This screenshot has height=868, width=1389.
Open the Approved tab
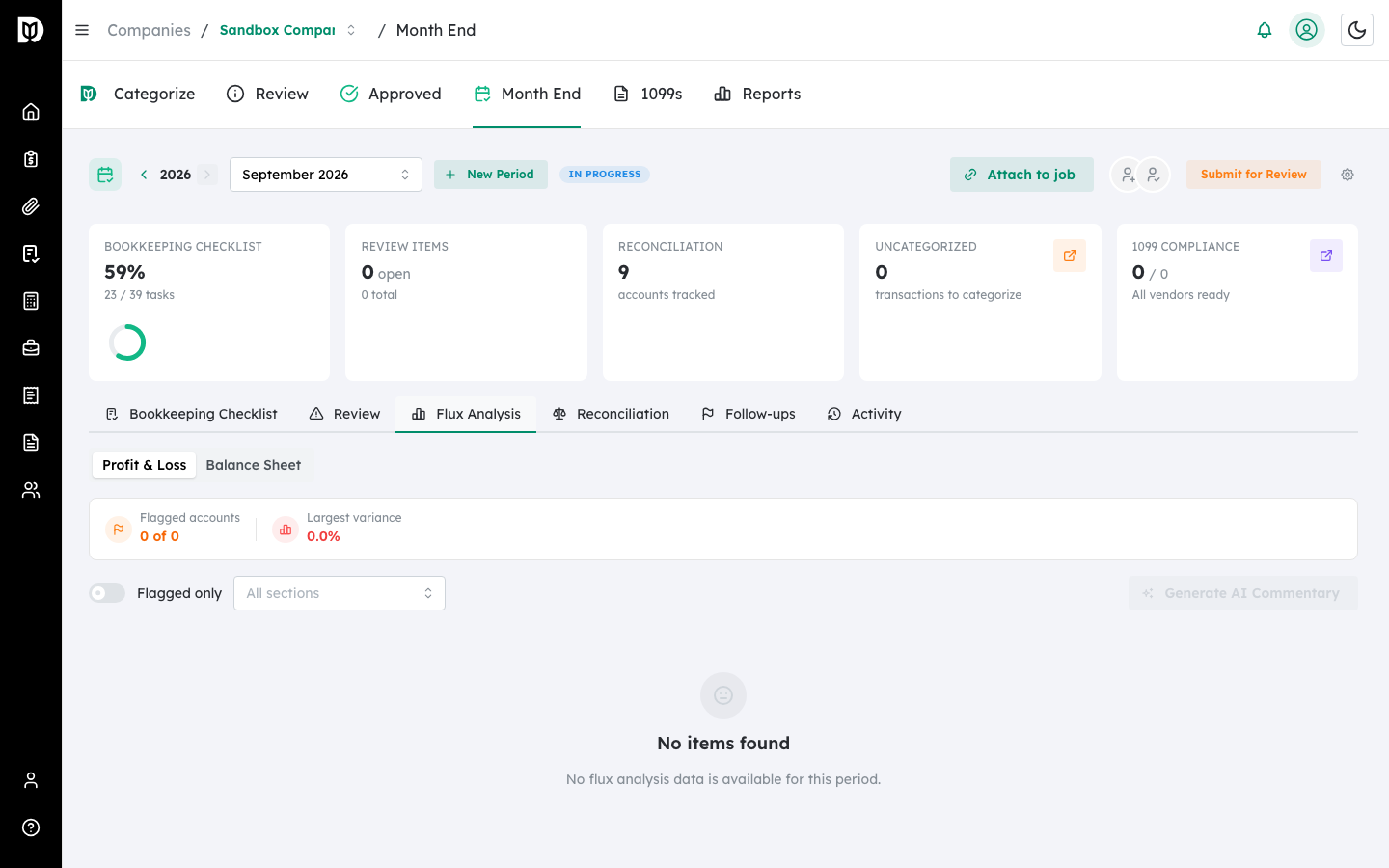(391, 94)
